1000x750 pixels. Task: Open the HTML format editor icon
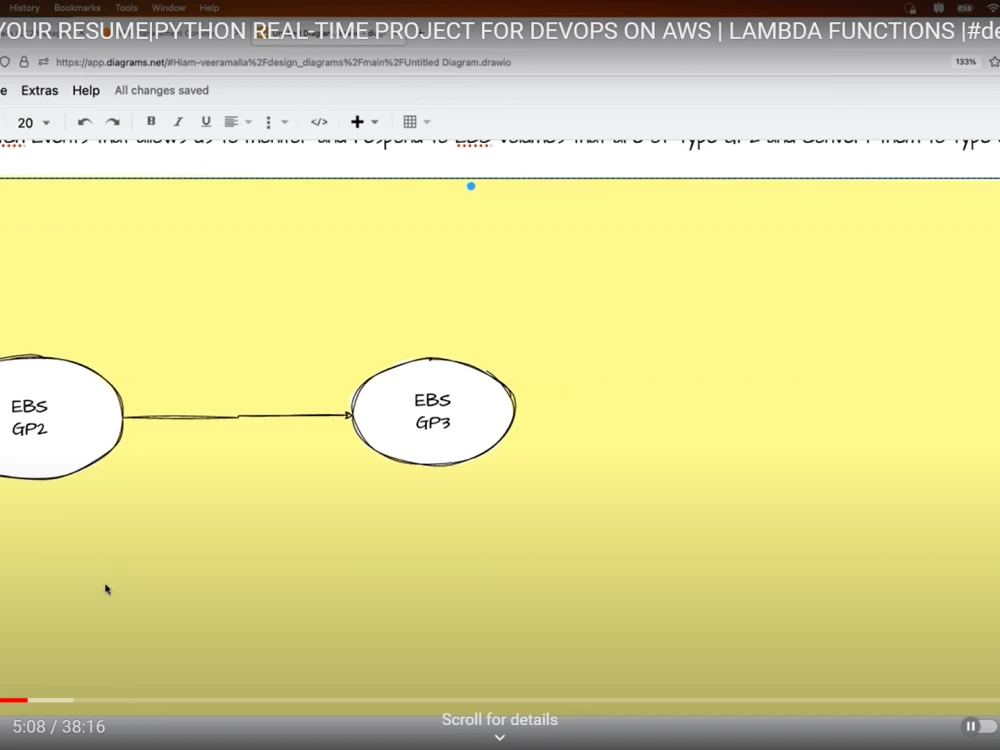pos(318,121)
